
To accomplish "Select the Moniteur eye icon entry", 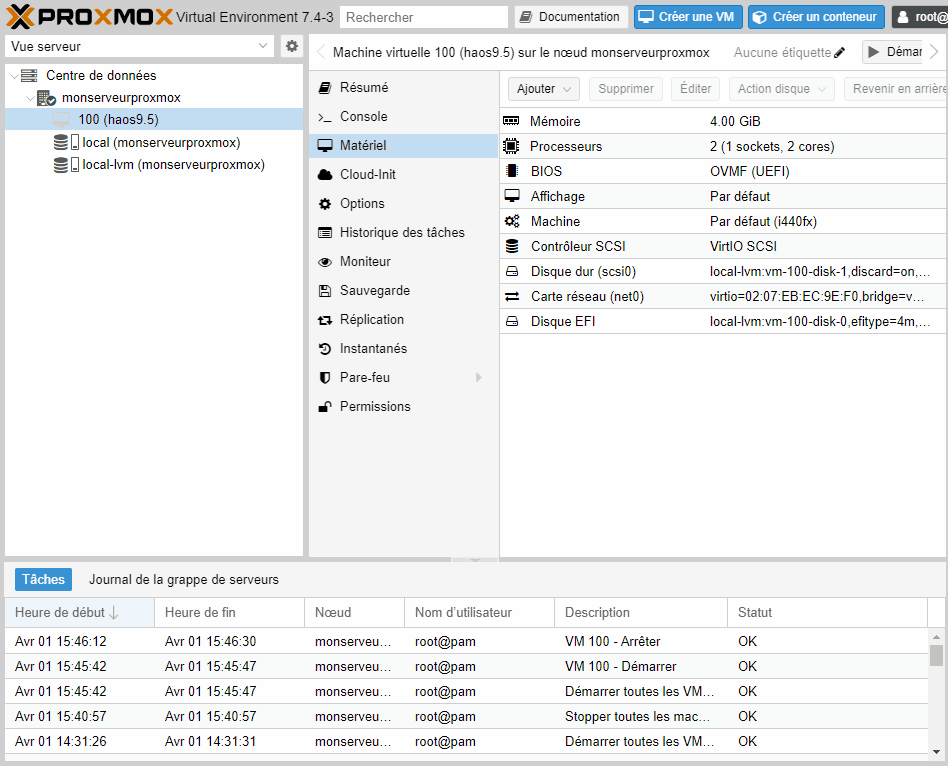I will click(x=325, y=262).
